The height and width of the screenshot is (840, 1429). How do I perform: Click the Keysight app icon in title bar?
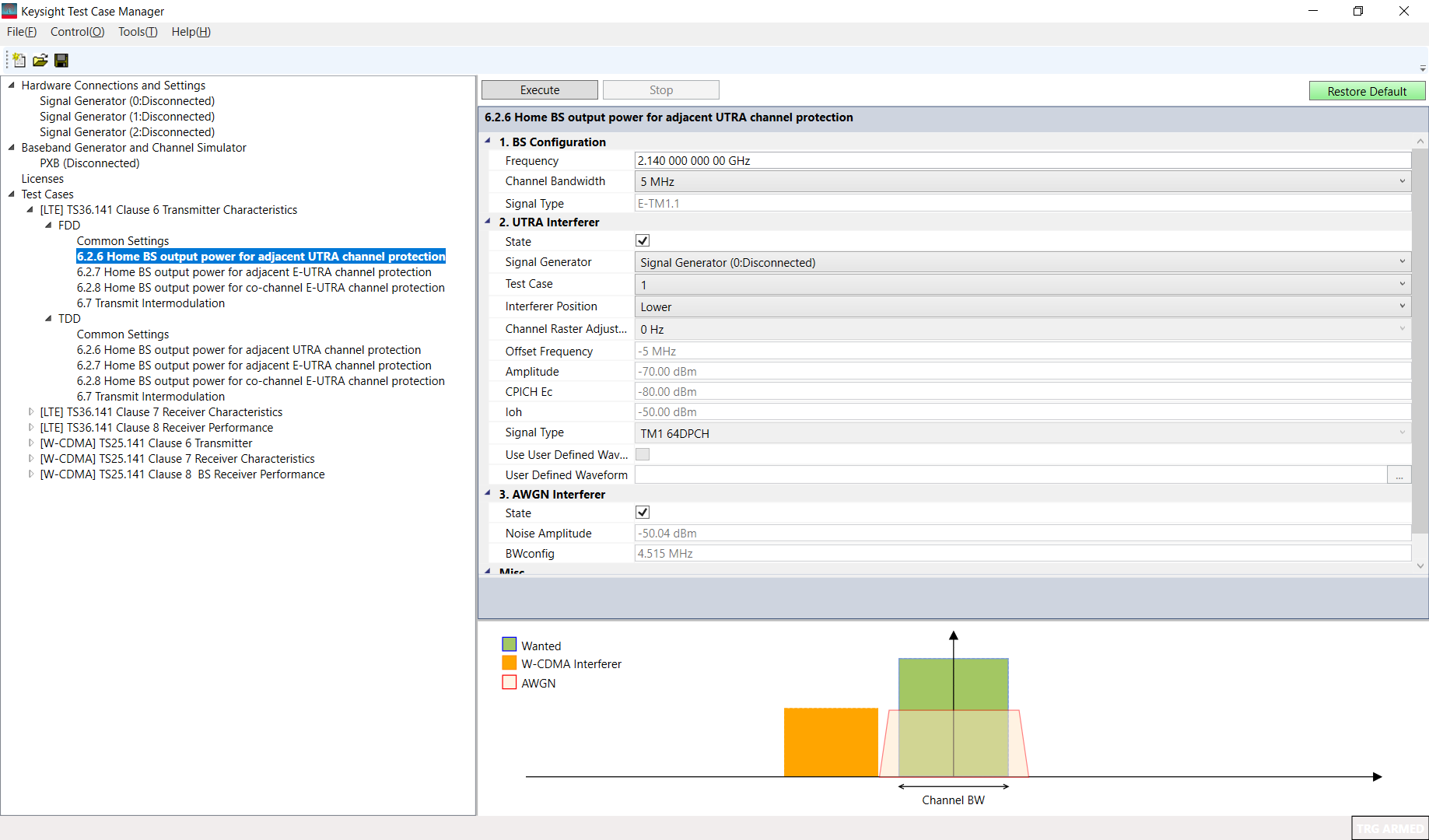(9, 11)
